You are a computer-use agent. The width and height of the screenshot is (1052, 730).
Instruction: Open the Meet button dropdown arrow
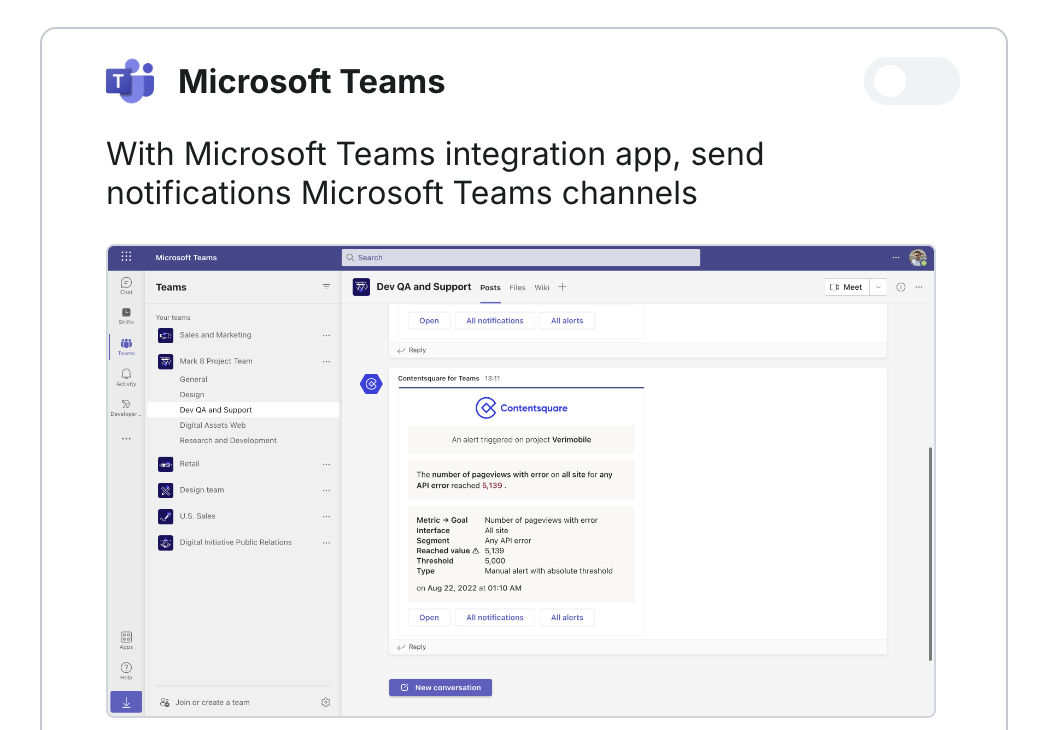pyautogui.click(x=878, y=287)
